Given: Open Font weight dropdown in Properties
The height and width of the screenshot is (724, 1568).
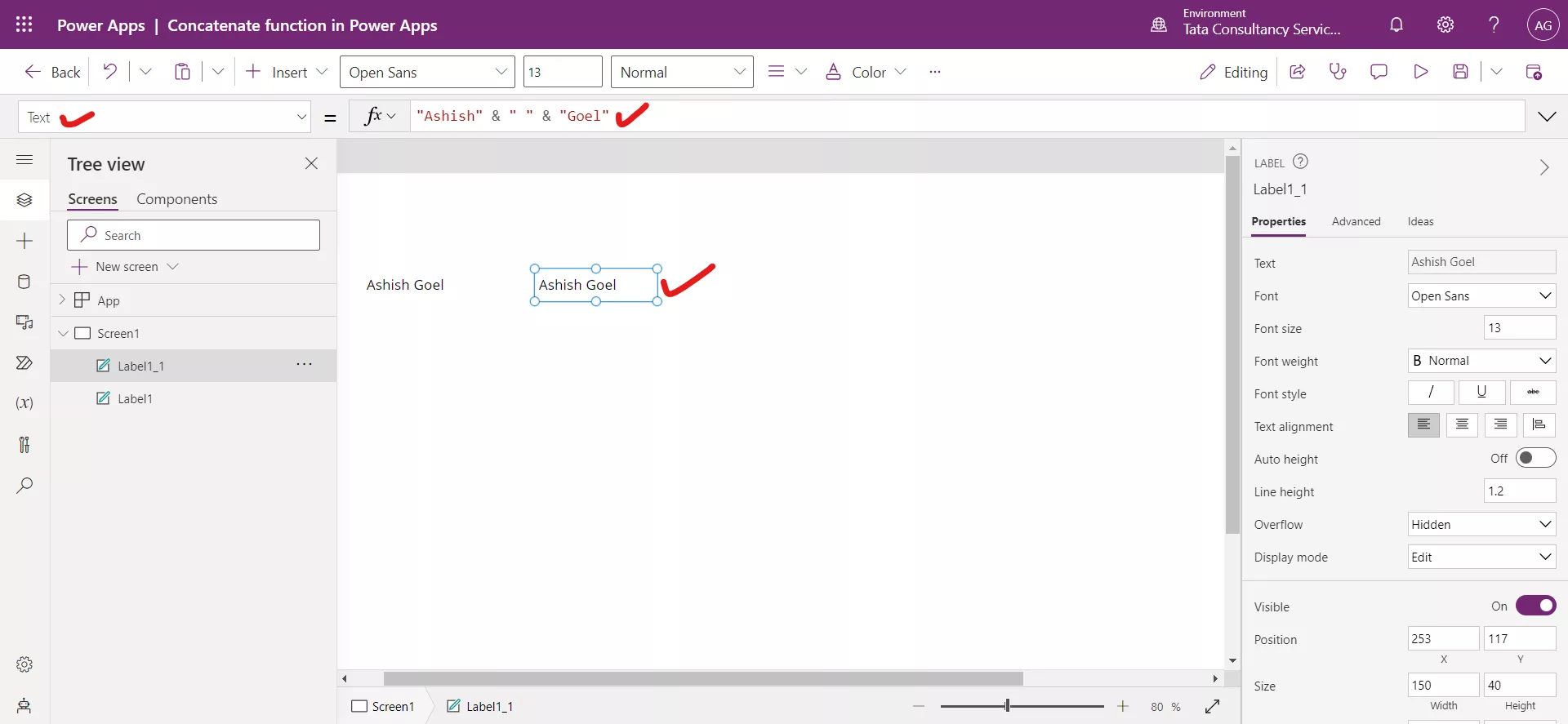Looking at the screenshot, I should coord(1481,360).
